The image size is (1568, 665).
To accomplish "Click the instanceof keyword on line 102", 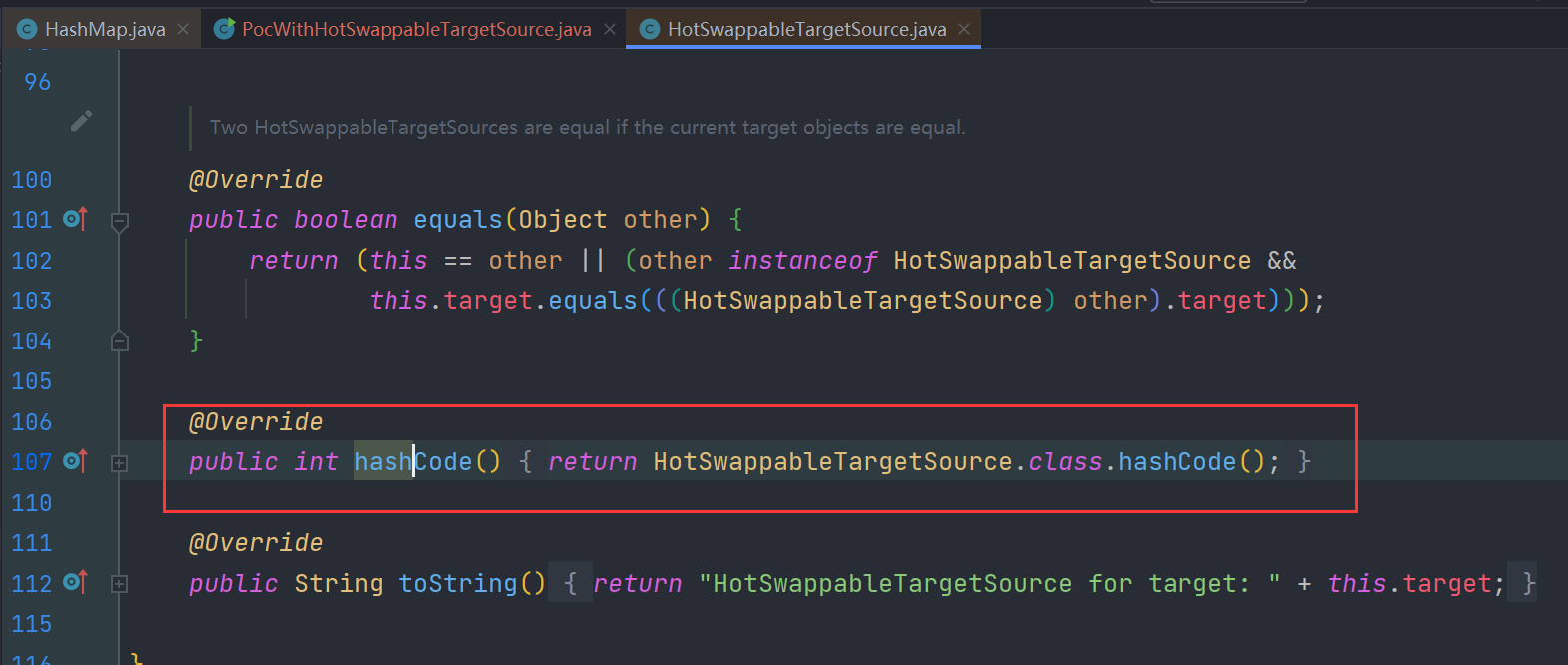I will point(802,261).
